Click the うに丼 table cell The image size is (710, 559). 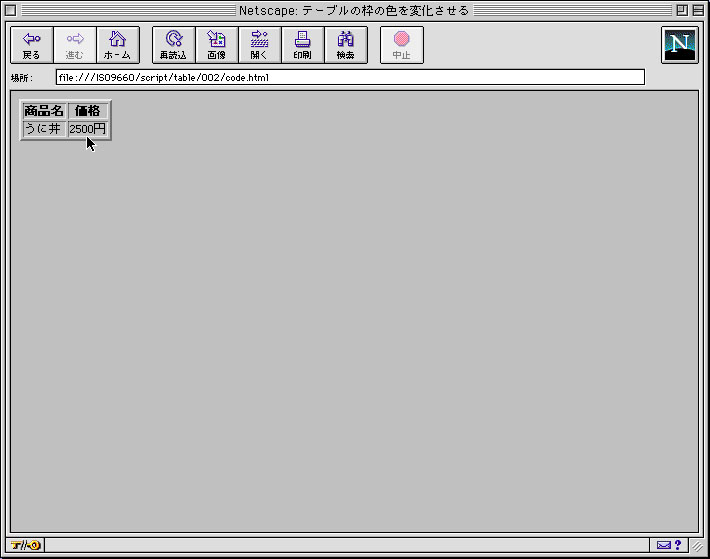[x=44, y=129]
